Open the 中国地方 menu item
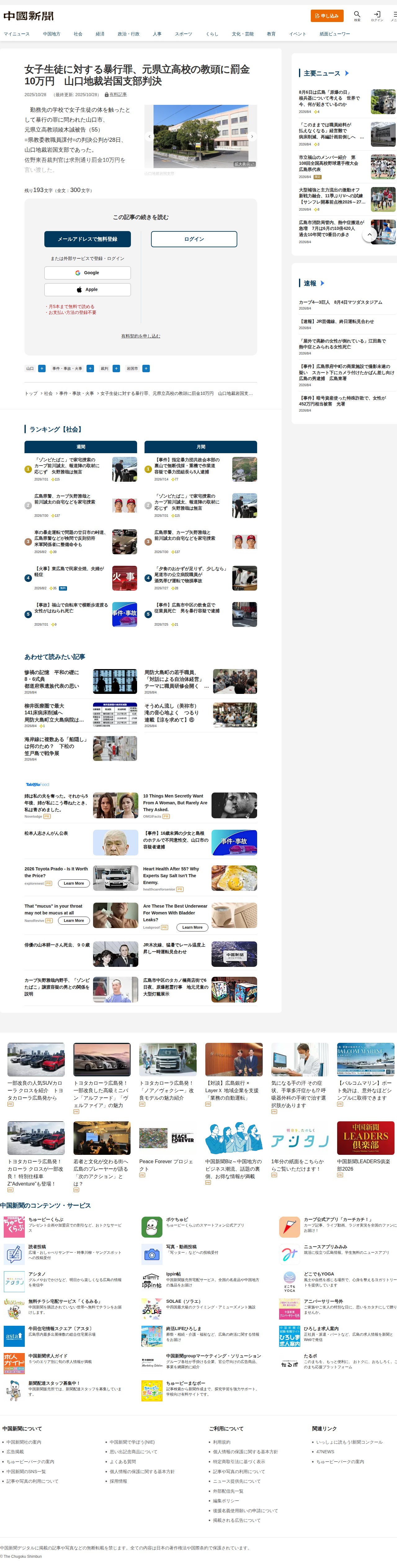 [x=52, y=34]
